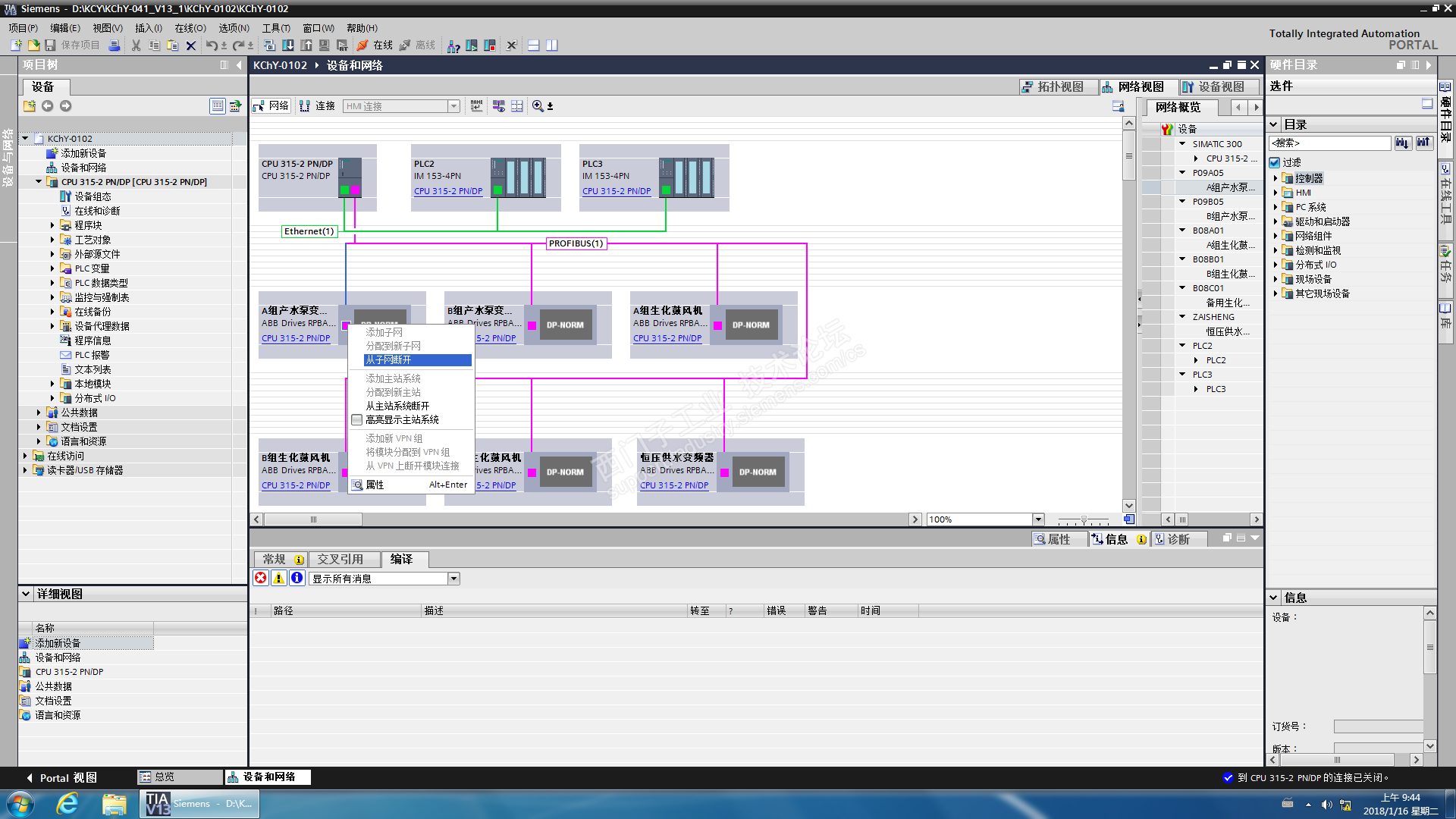The width and height of the screenshot is (1456, 819).
Task: Toggle the errors filter button in compile tab
Action: 260,578
